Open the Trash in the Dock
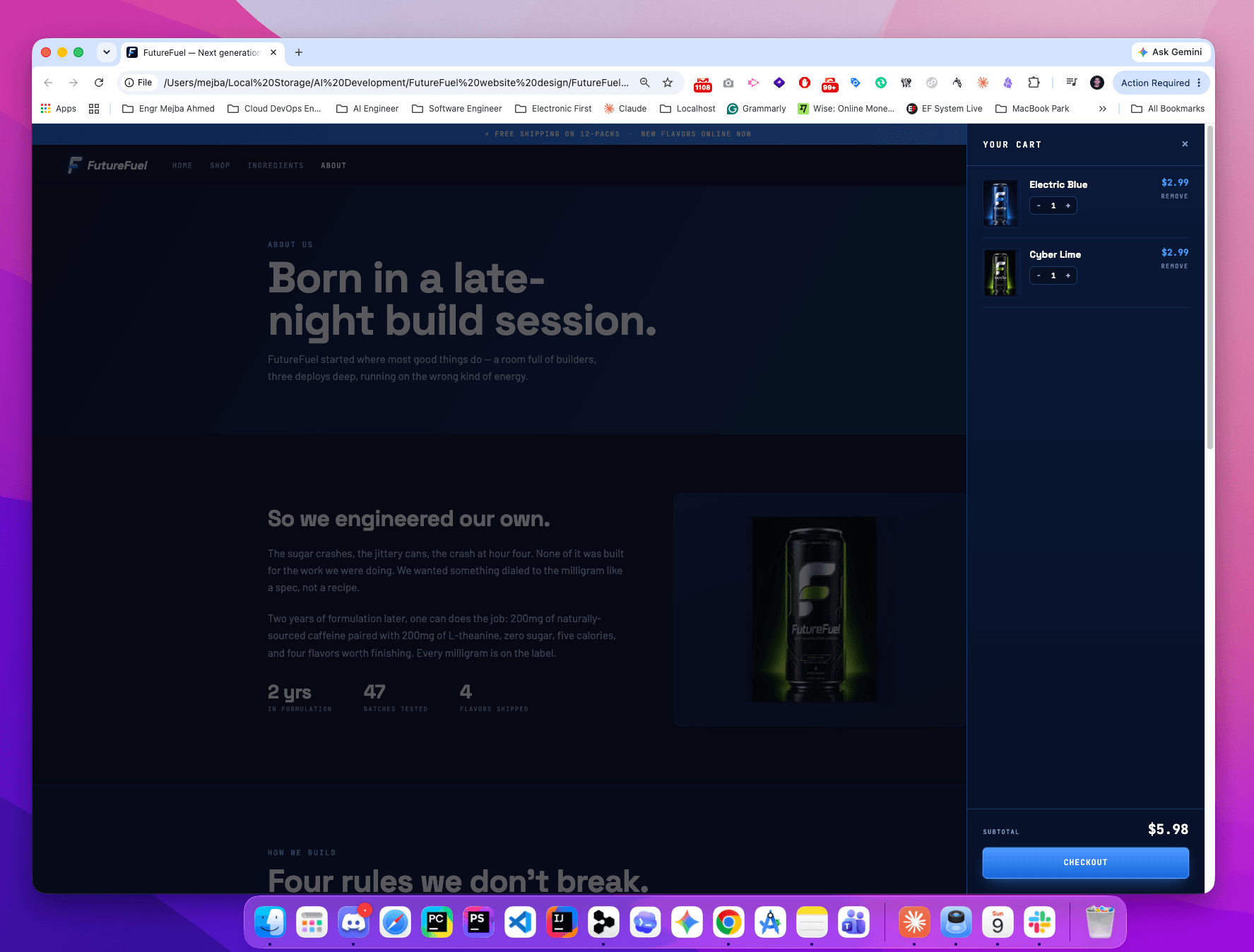The image size is (1254, 952). (x=1100, y=922)
